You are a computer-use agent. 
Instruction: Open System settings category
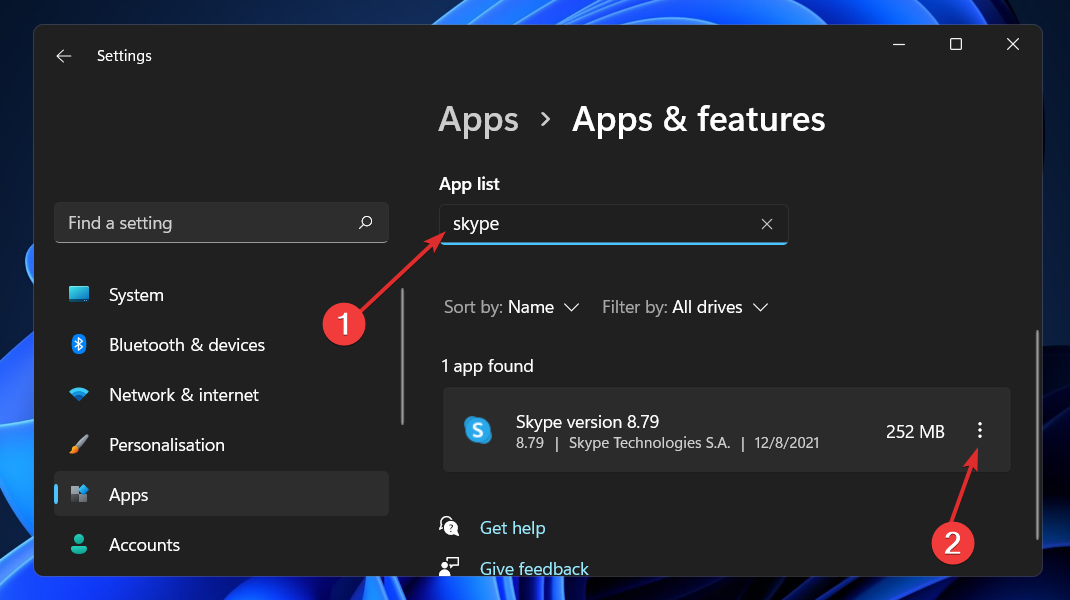221,295
